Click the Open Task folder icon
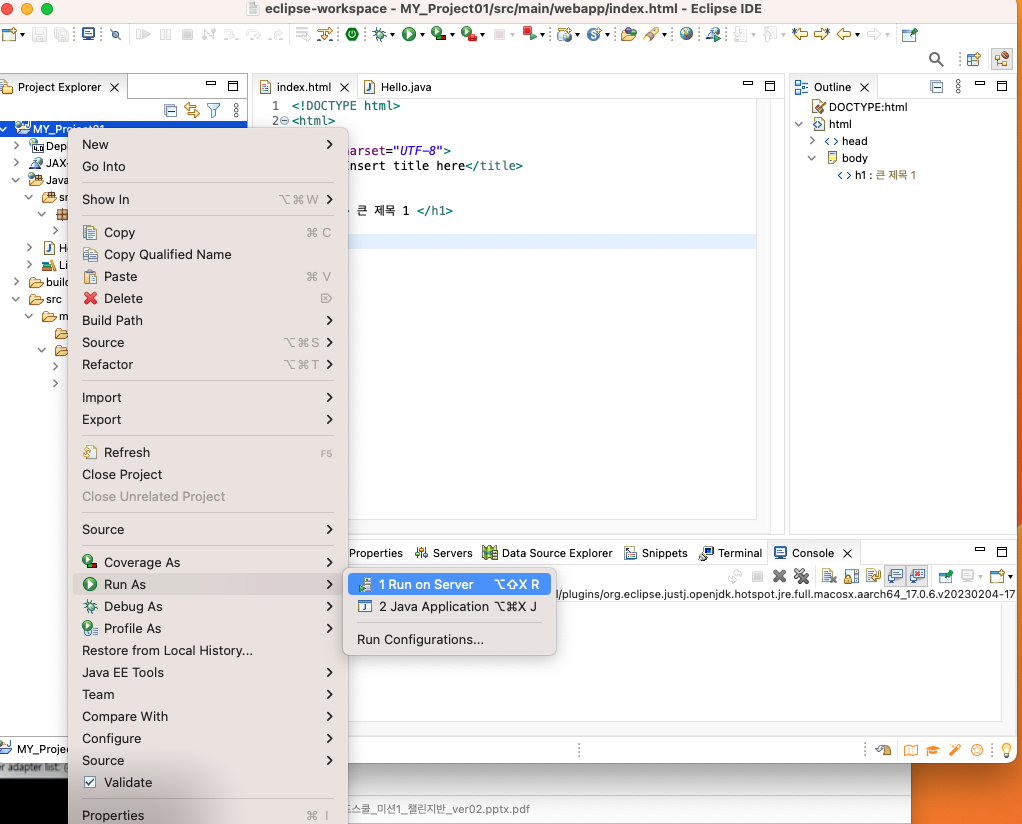Viewport: 1022px width, 824px height. pyautogui.click(x=629, y=35)
